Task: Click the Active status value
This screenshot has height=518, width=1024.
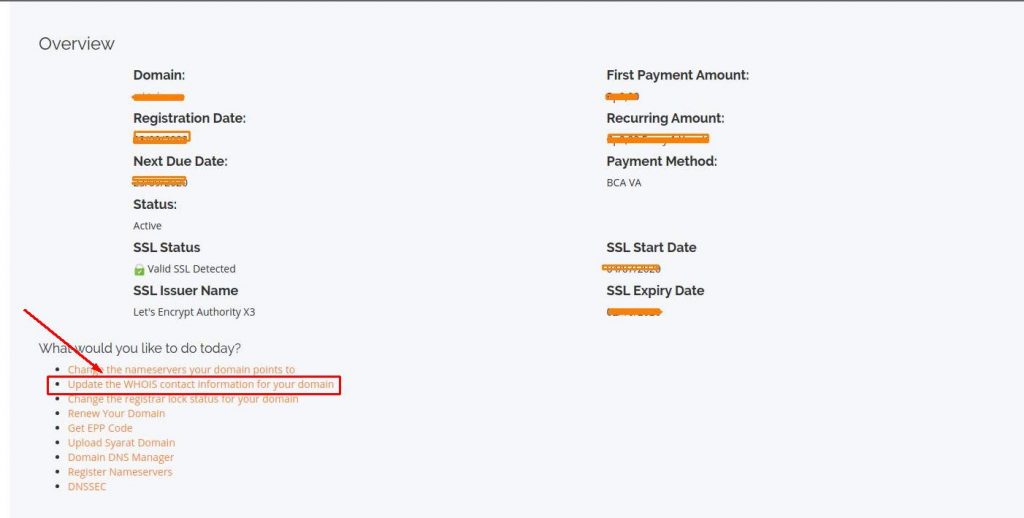Action: point(147,226)
